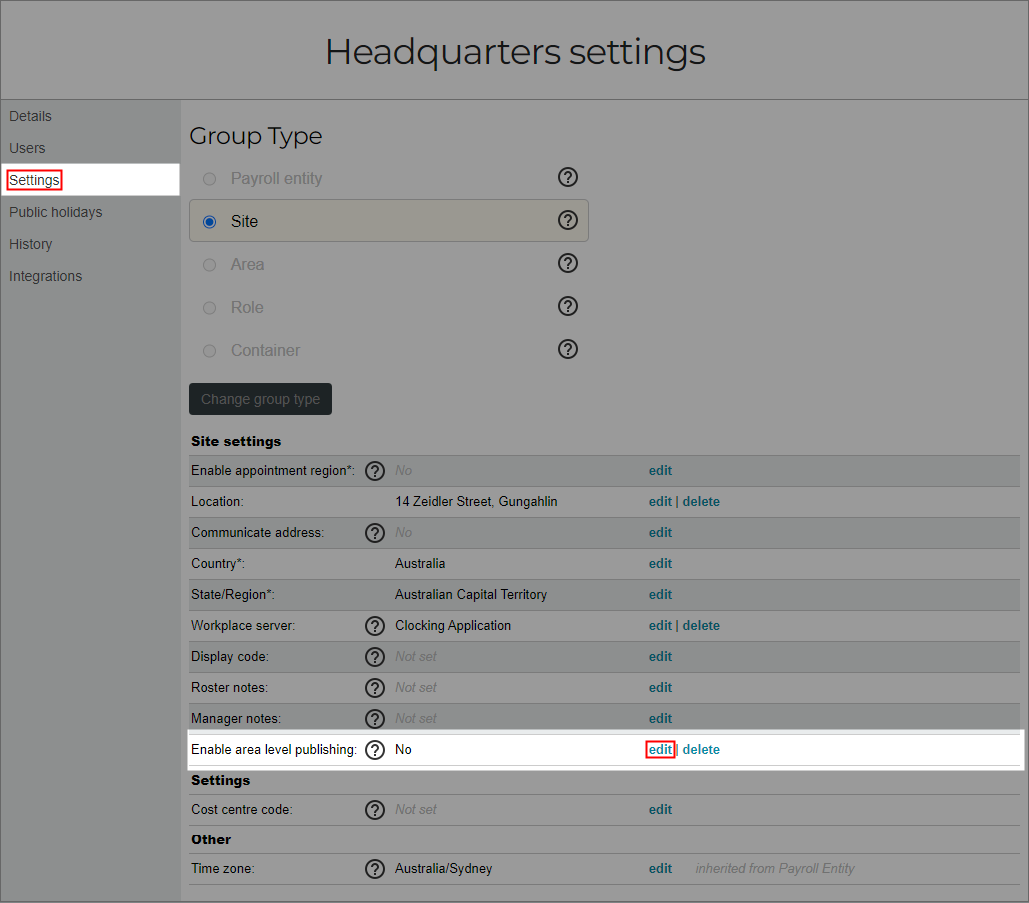
Task: Edit the Location setting
Action: point(660,501)
